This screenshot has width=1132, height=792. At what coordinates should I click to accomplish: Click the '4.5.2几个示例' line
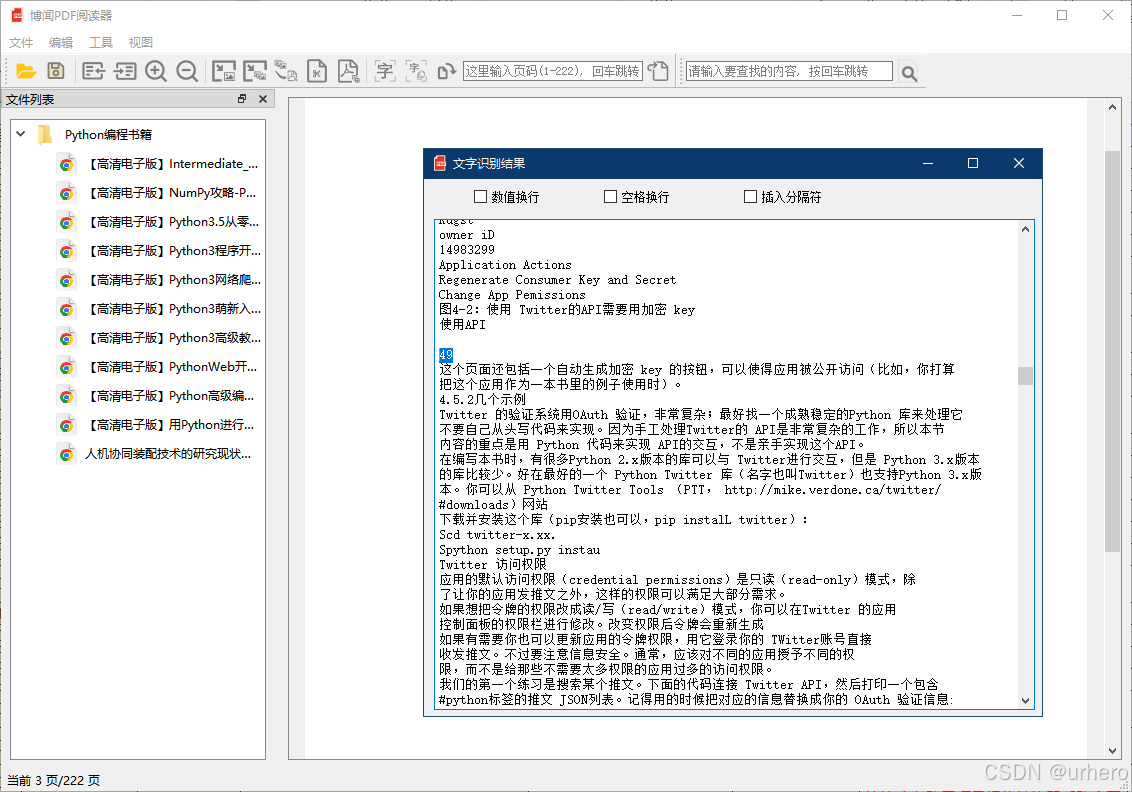(x=482, y=399)
